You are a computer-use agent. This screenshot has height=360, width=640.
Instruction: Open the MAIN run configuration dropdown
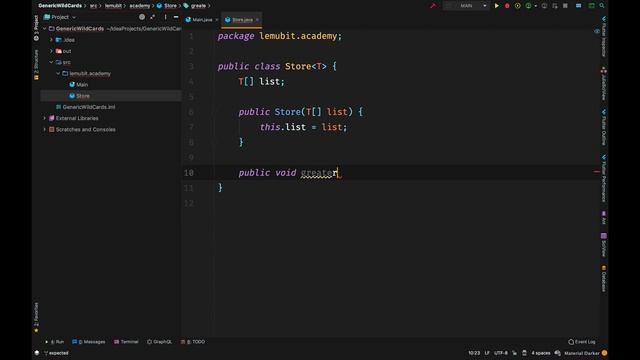tap(466, 6)
